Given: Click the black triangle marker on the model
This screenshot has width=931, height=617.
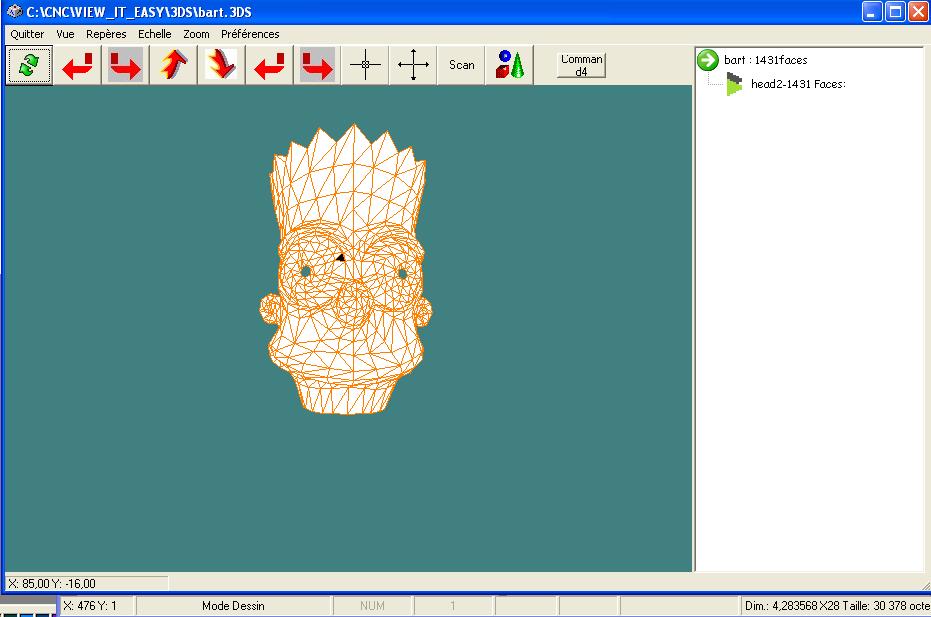Looking at the screenshot, I should click(x=340, y=258).
